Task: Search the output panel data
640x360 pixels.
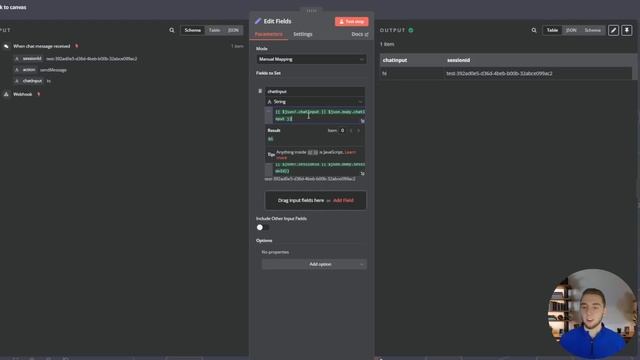Action: (534, 30)
